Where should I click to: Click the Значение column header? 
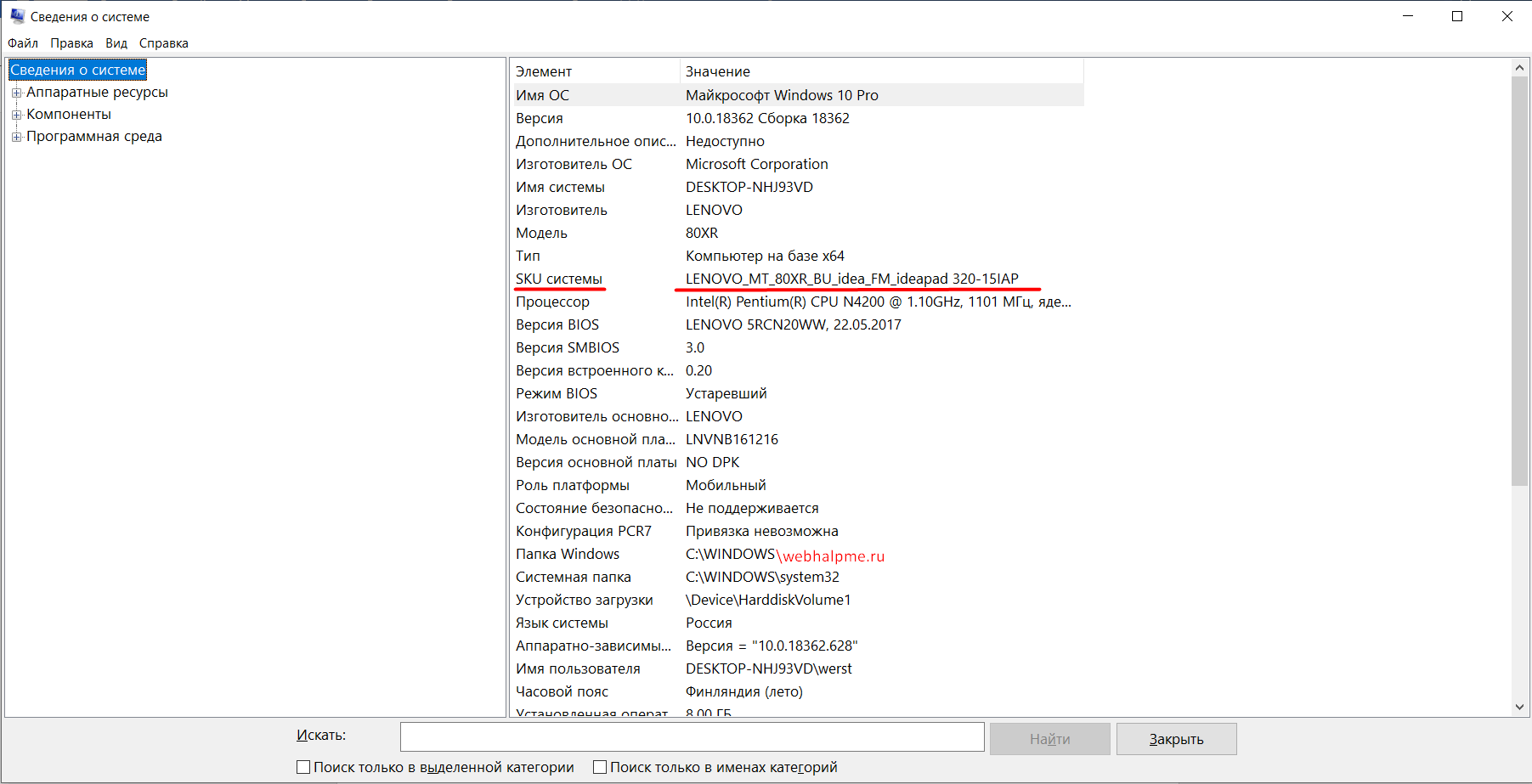coord(882,71)
